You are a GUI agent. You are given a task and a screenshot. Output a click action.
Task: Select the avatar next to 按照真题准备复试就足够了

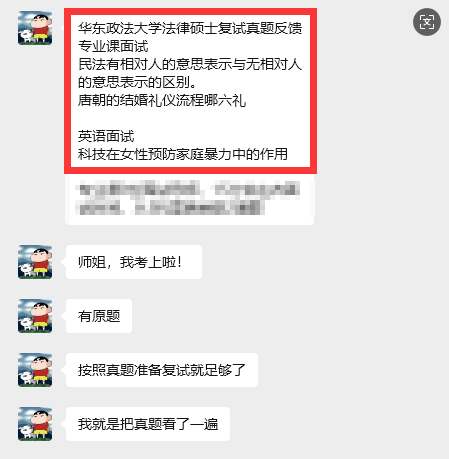(x=35, y=370)
